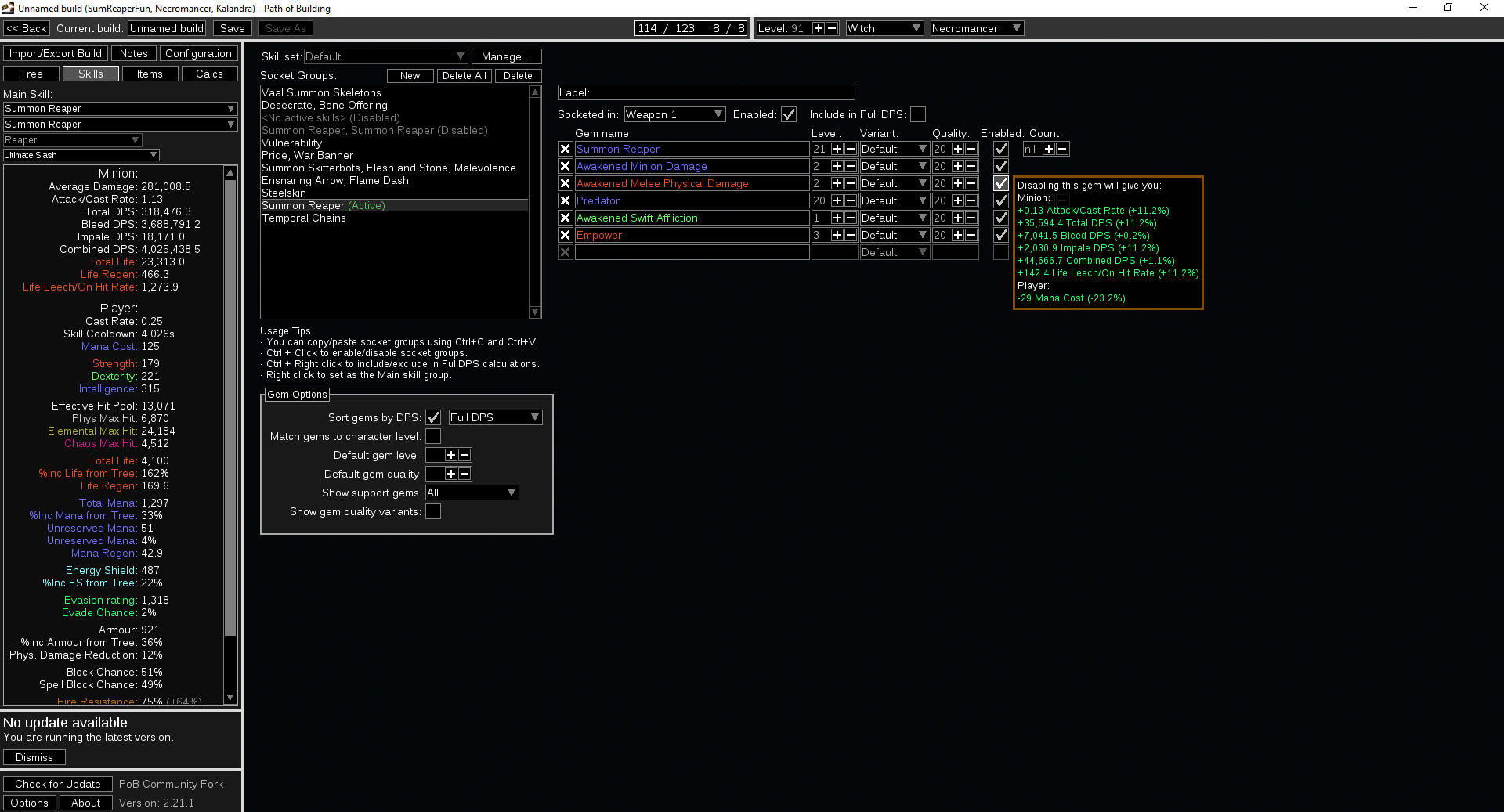Open the Socketed in Weapon 1 dropdown
Viewport: 1504px width, 812px height.
674,114
